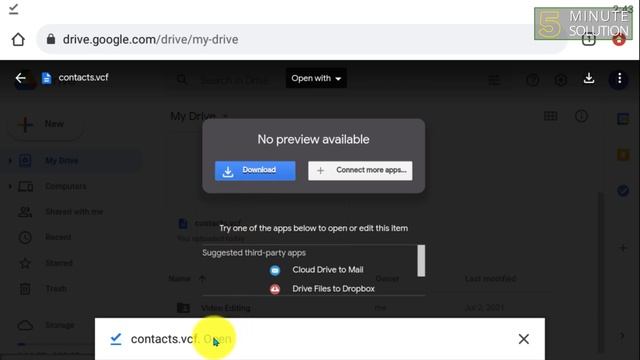Select Computers in sidebar
The height and width of the screenshot is (360, 640).
pos(65,187)
